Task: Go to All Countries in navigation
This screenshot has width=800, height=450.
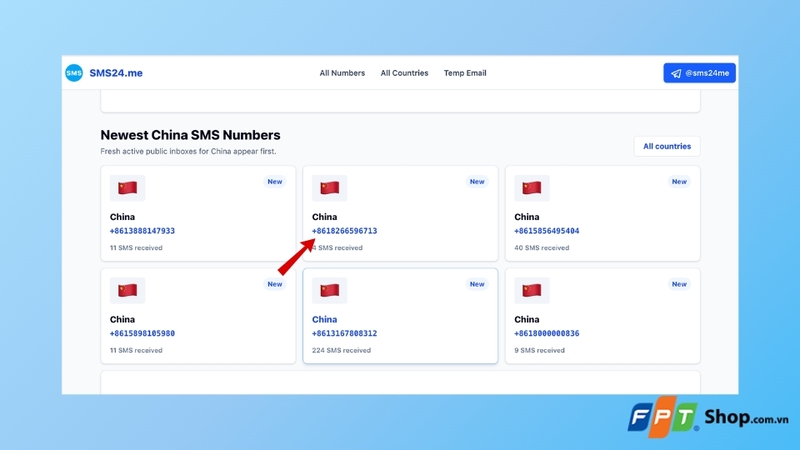Action: pyautogui.click(x=404, y=73)
